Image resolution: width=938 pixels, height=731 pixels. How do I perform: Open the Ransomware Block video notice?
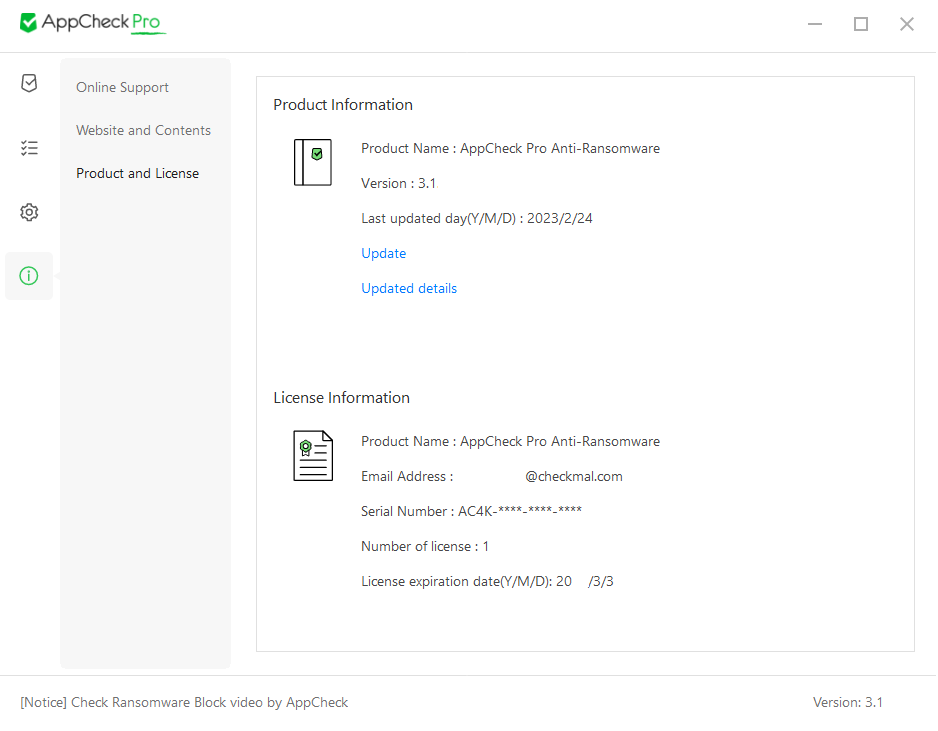tap(184, 702)
